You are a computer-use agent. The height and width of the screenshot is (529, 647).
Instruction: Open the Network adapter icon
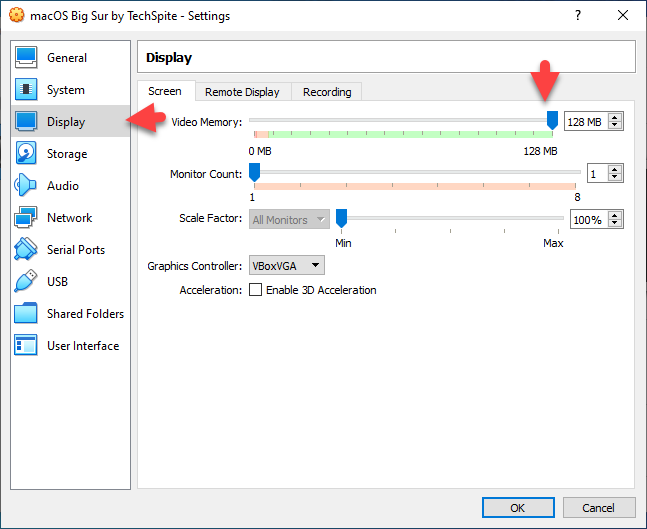coord(26,218)
